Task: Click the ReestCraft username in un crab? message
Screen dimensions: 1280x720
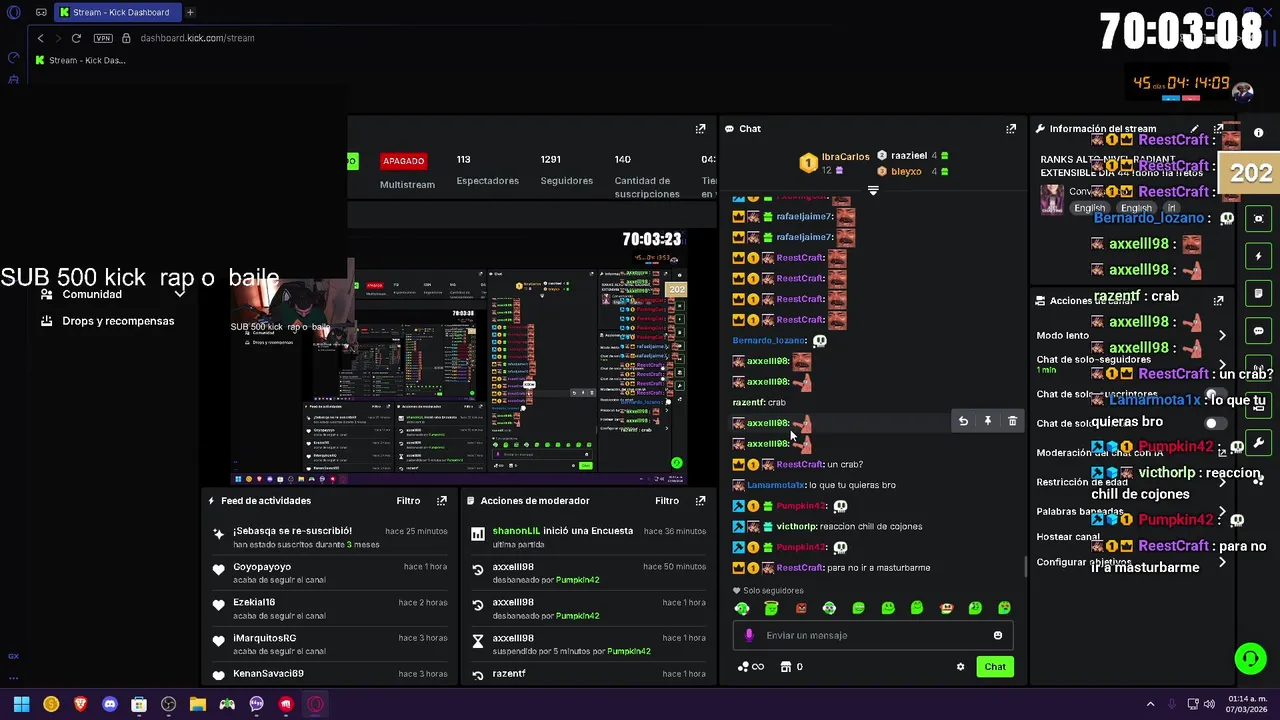Action: click(800, 464)
